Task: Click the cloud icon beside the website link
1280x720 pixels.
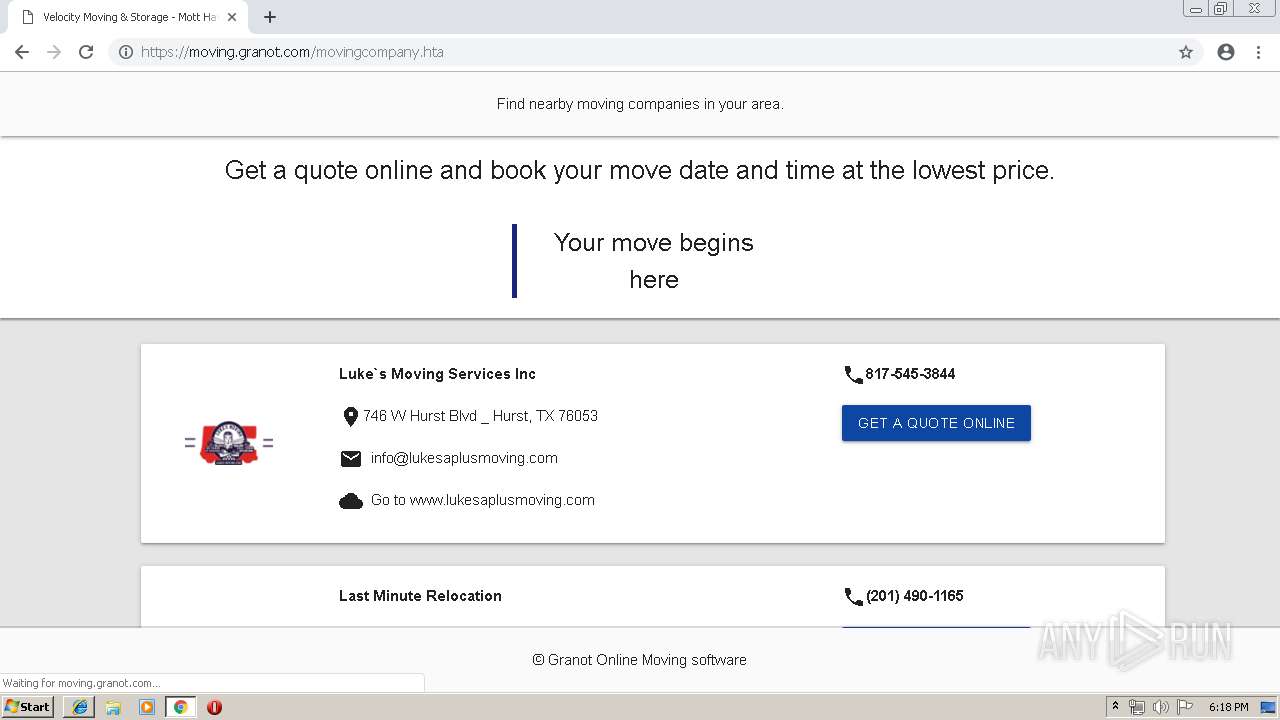Action: click(x=351, y=501)
